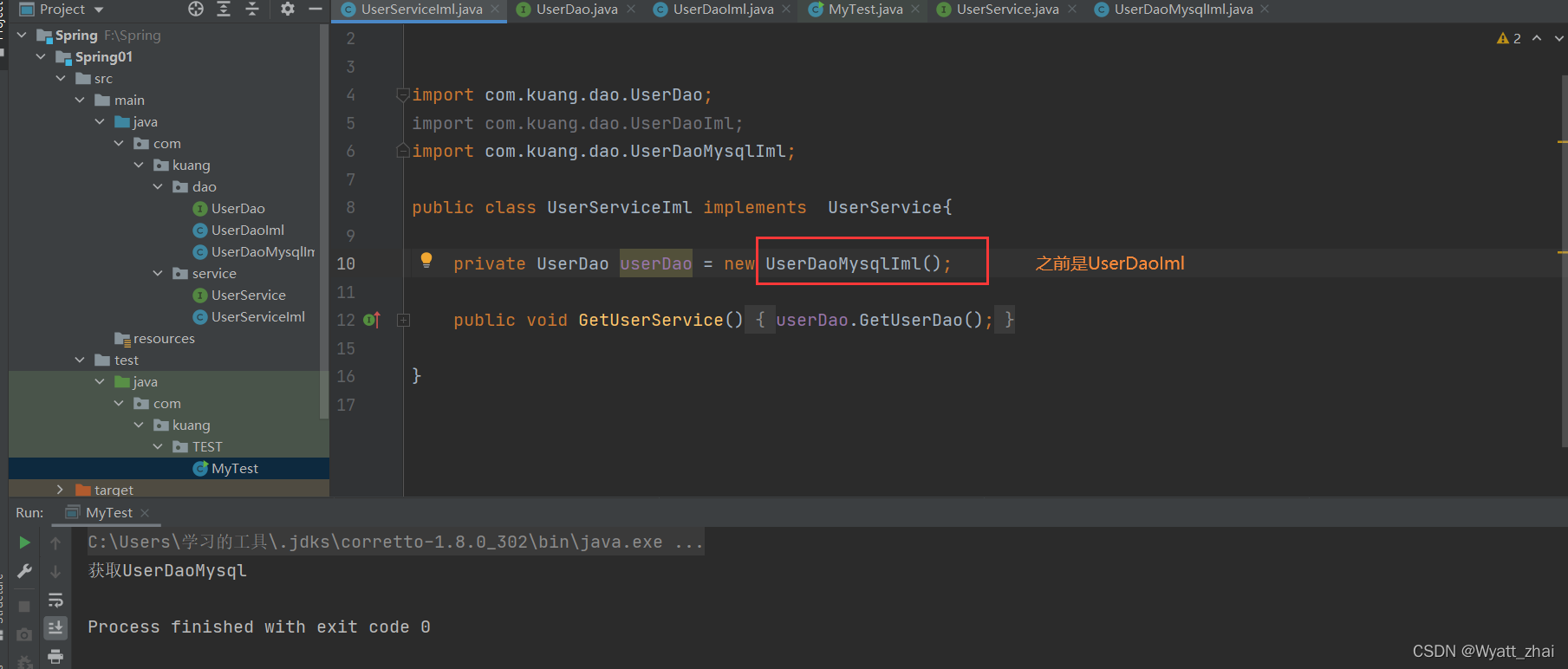Select the resources folder
1568x669 pixels.
point(154,339)
